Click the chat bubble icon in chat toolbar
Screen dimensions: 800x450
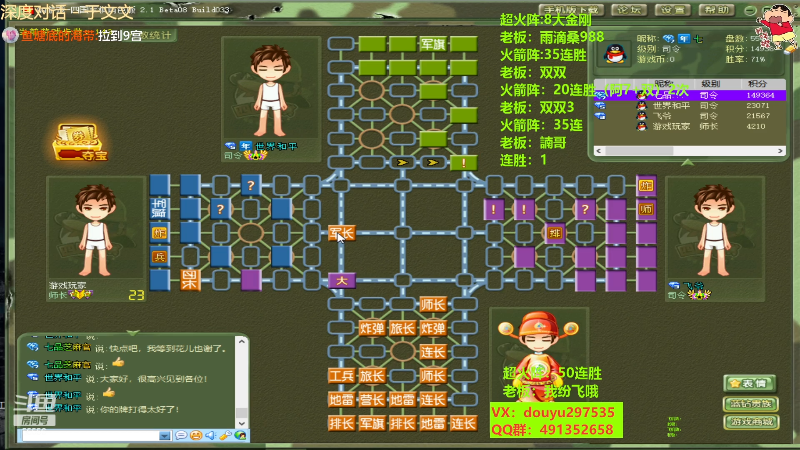[x=181, y=435]
